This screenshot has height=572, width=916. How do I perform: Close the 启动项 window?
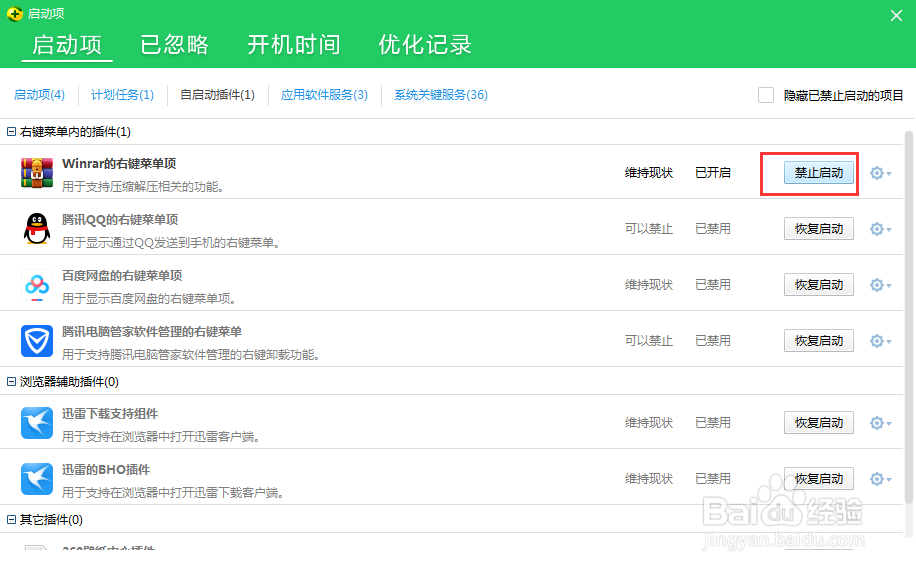click(896, 16)
